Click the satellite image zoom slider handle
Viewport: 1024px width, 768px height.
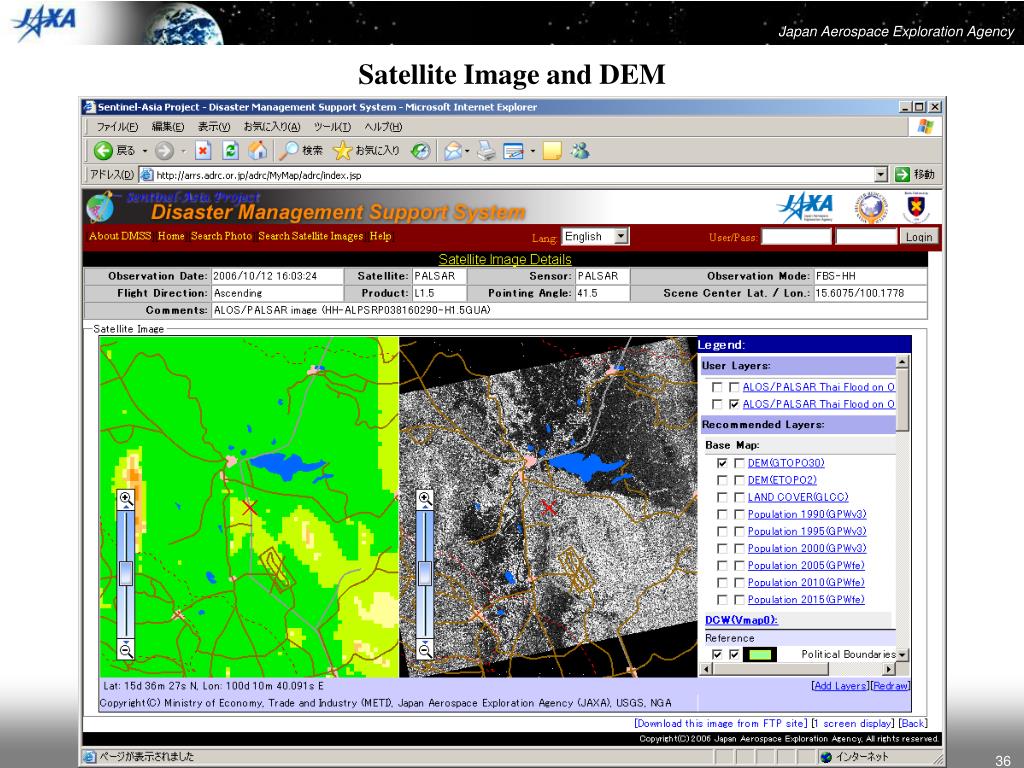tap(424, 573)
